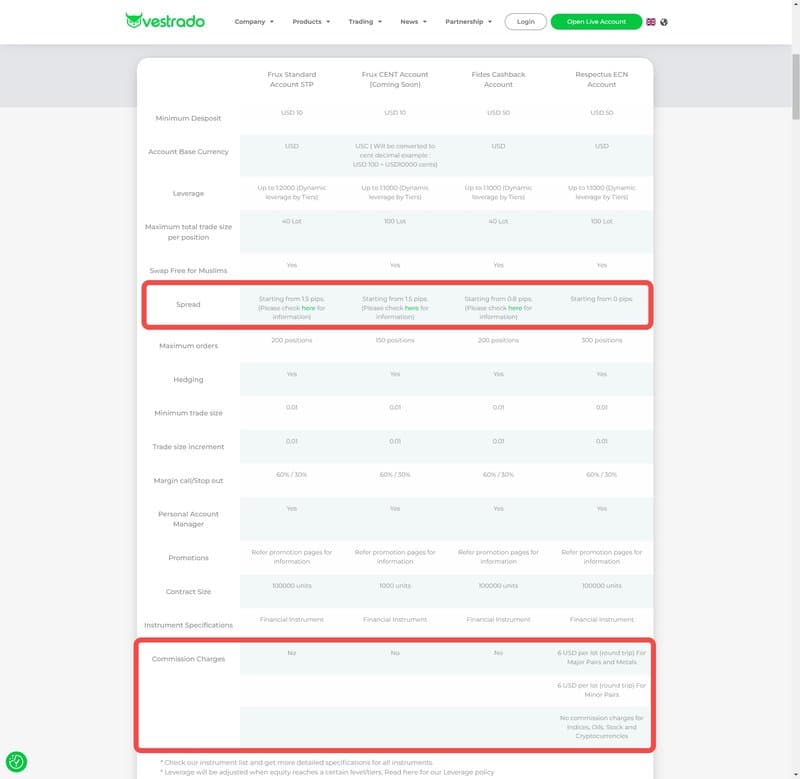
Task: Expand the Company dropdown menu
Action: [x=254, y=21]
